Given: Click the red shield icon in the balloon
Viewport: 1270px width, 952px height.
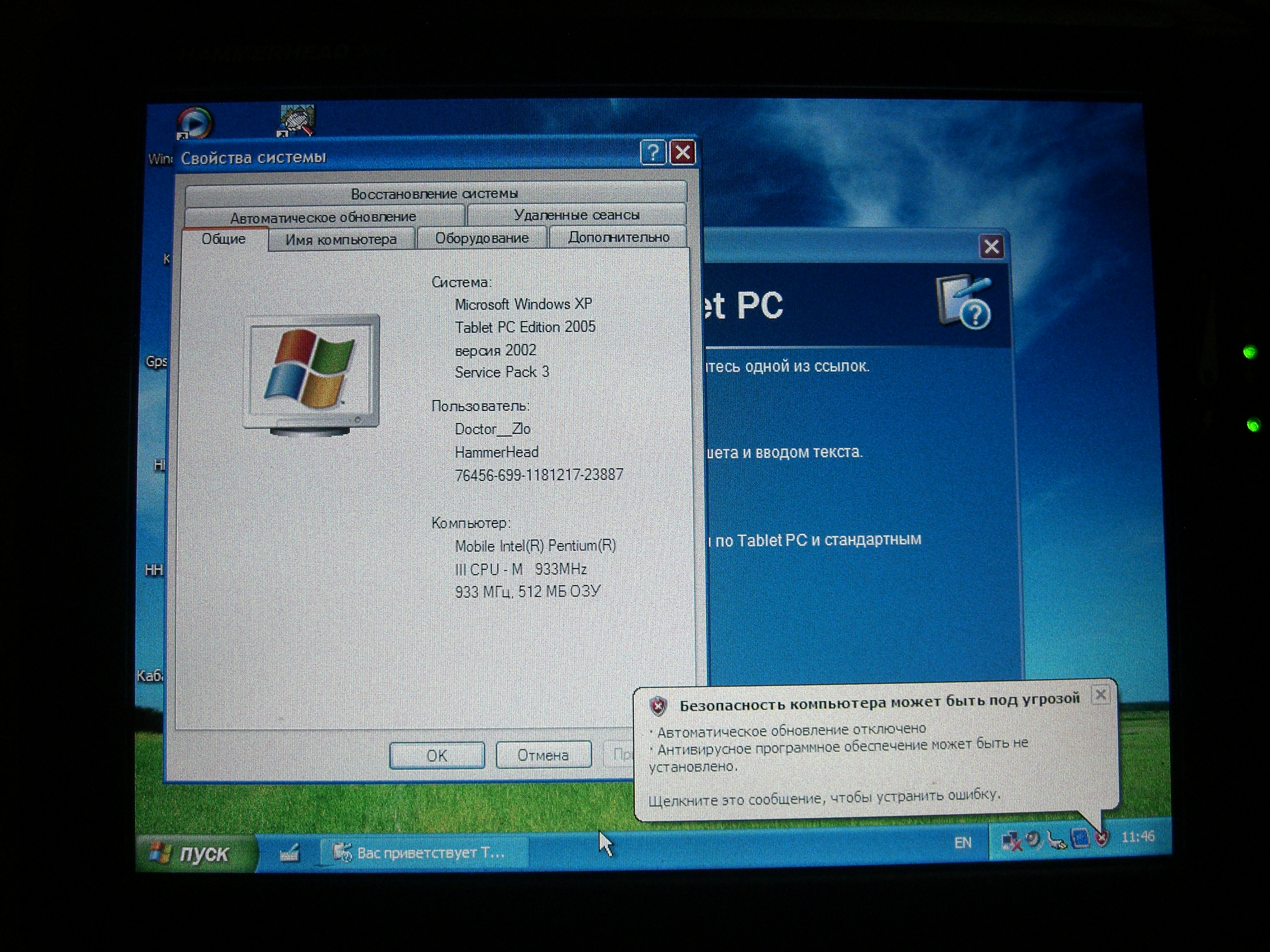Looking at the screenshot, I should coord(658,706).
